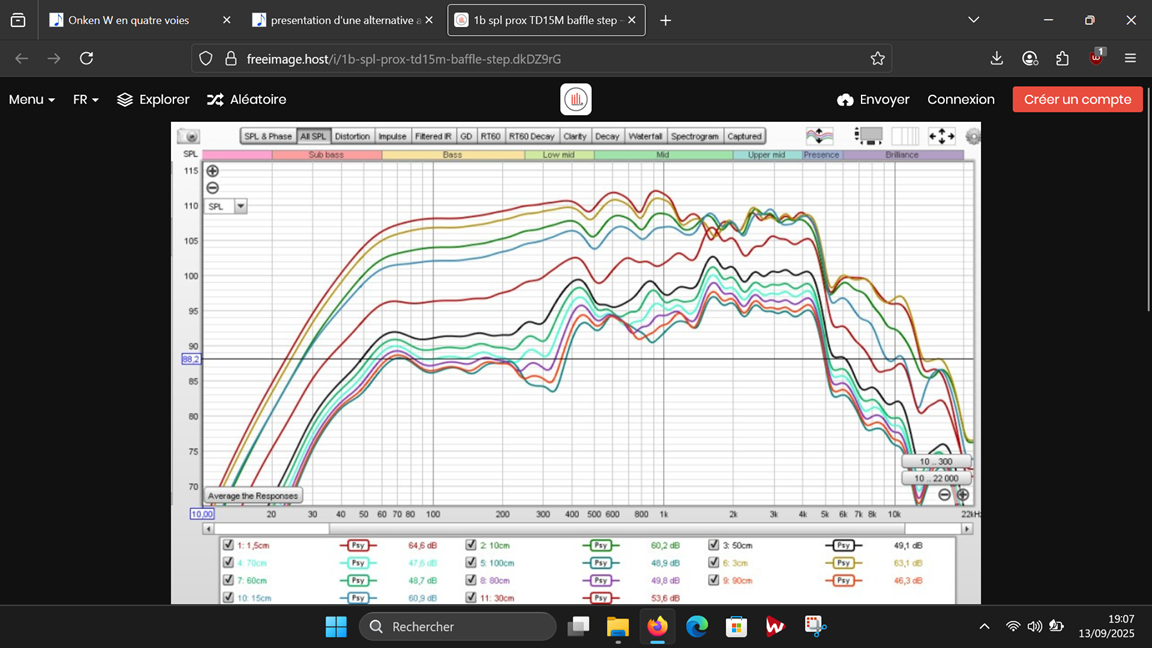Image resolution: width=1152 pixels, height=648 pixels.
Task: Open the Firefox extensions puzzle icon
Action: pos(1062,59)
